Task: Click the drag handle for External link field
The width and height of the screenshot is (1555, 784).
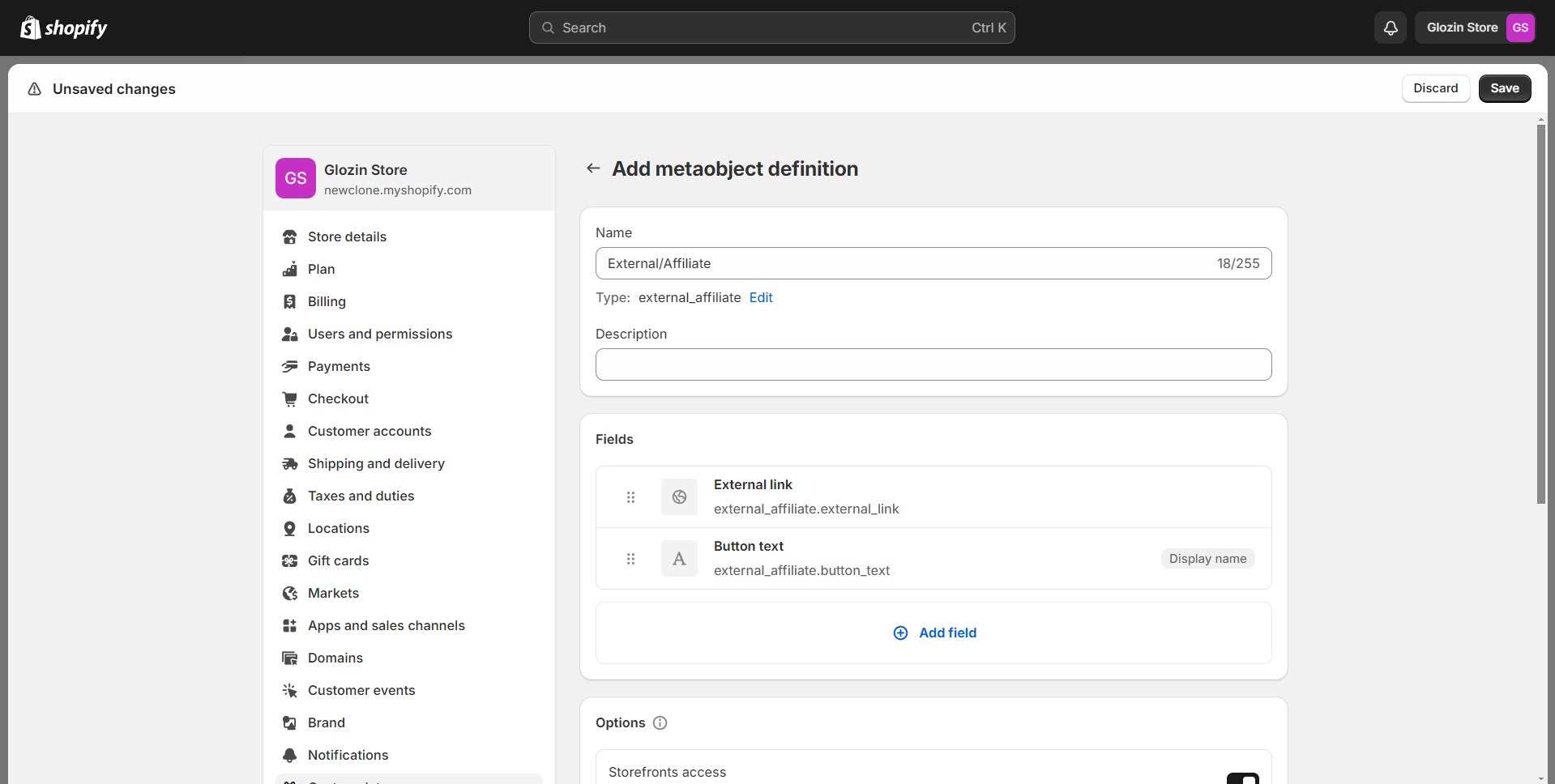Action: click(630, 497)
